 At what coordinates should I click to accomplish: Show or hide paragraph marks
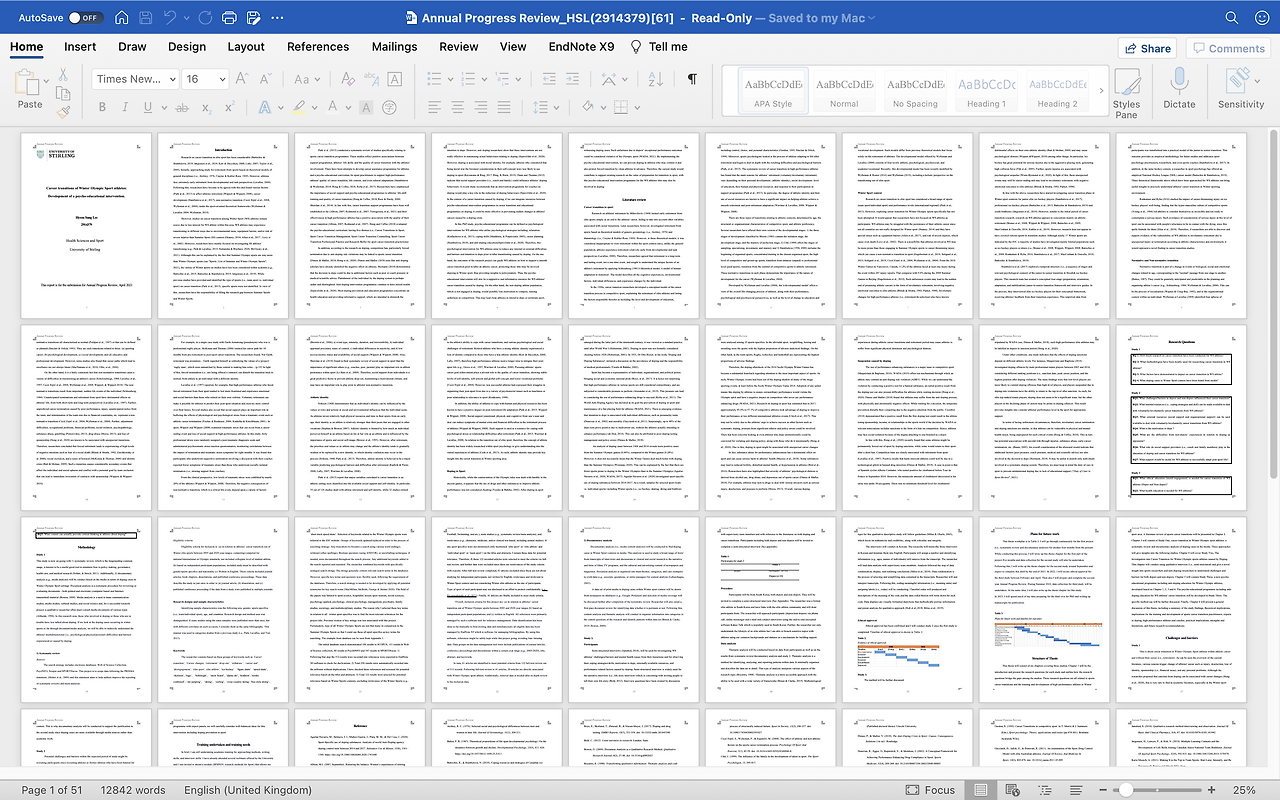[692, 79]
